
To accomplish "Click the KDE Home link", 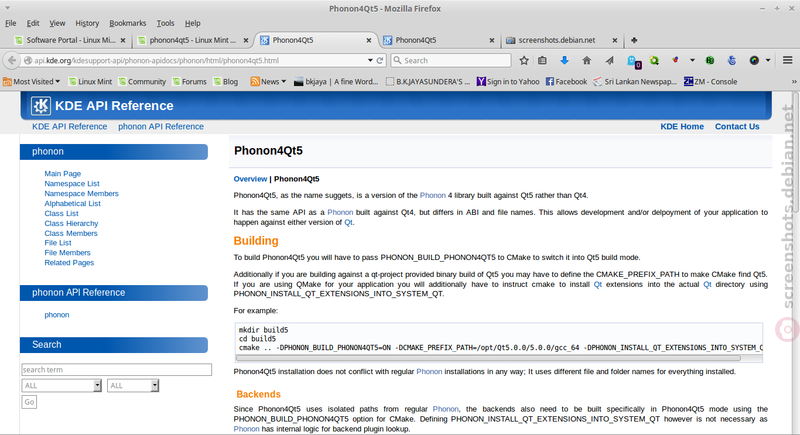I will coord(682,126).
